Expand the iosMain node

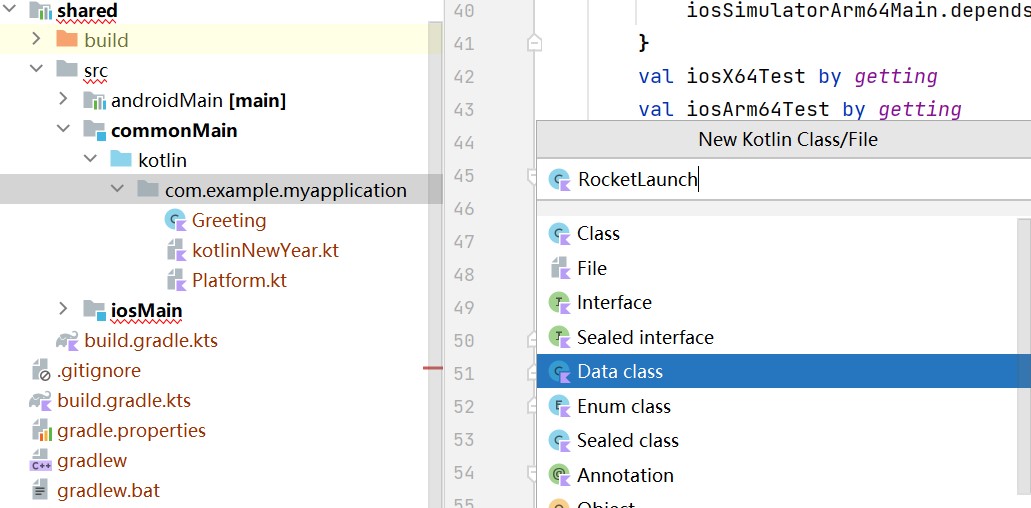(63, 310)
